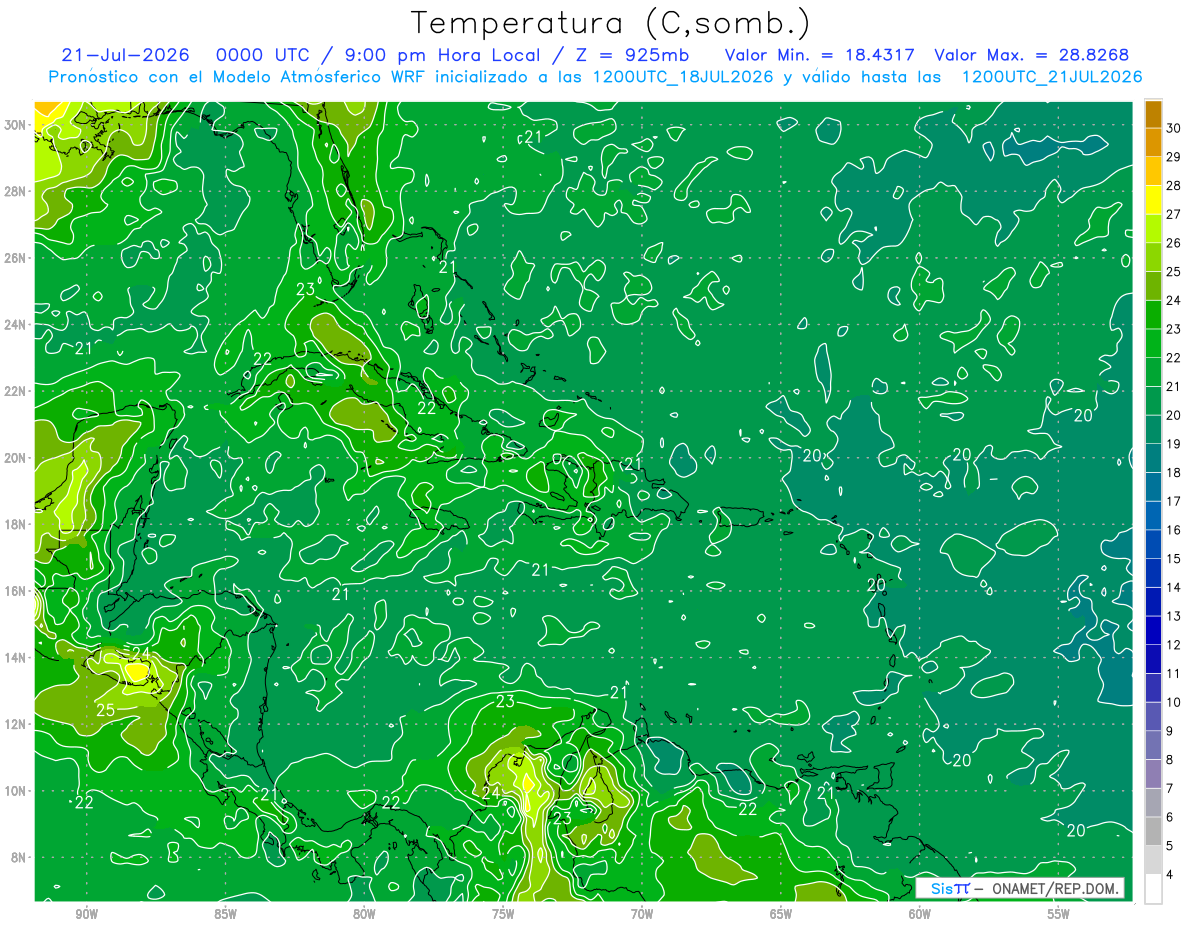Click the 85W longitude label
The image size is (1200, 927).
point(225,914)
